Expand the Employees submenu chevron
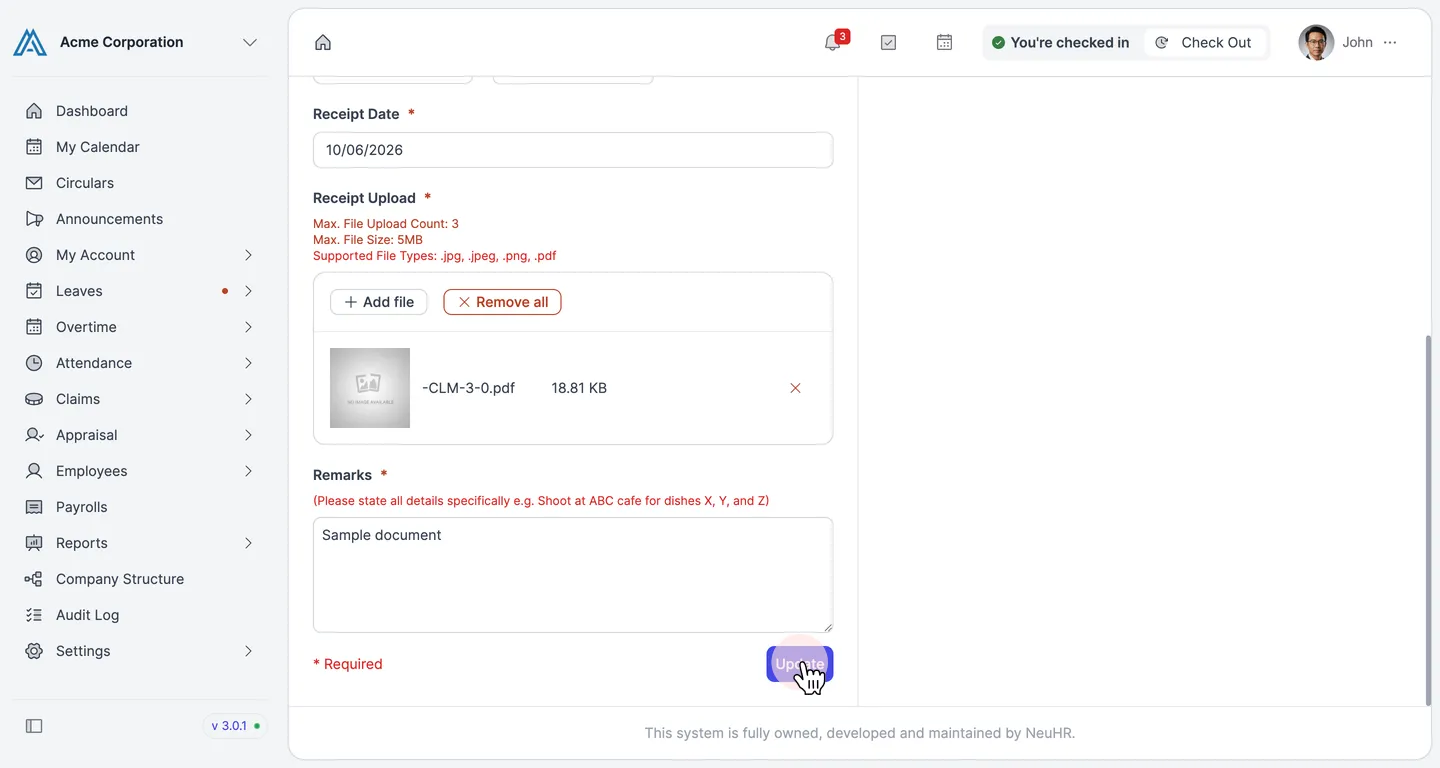 tap(248, 471)
